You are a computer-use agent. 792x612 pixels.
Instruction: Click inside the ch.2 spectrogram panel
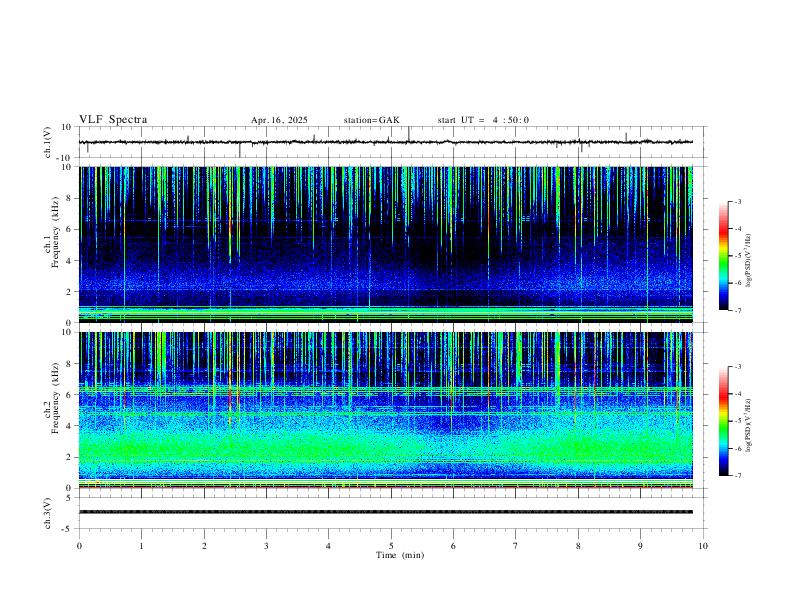coord(386,410)
